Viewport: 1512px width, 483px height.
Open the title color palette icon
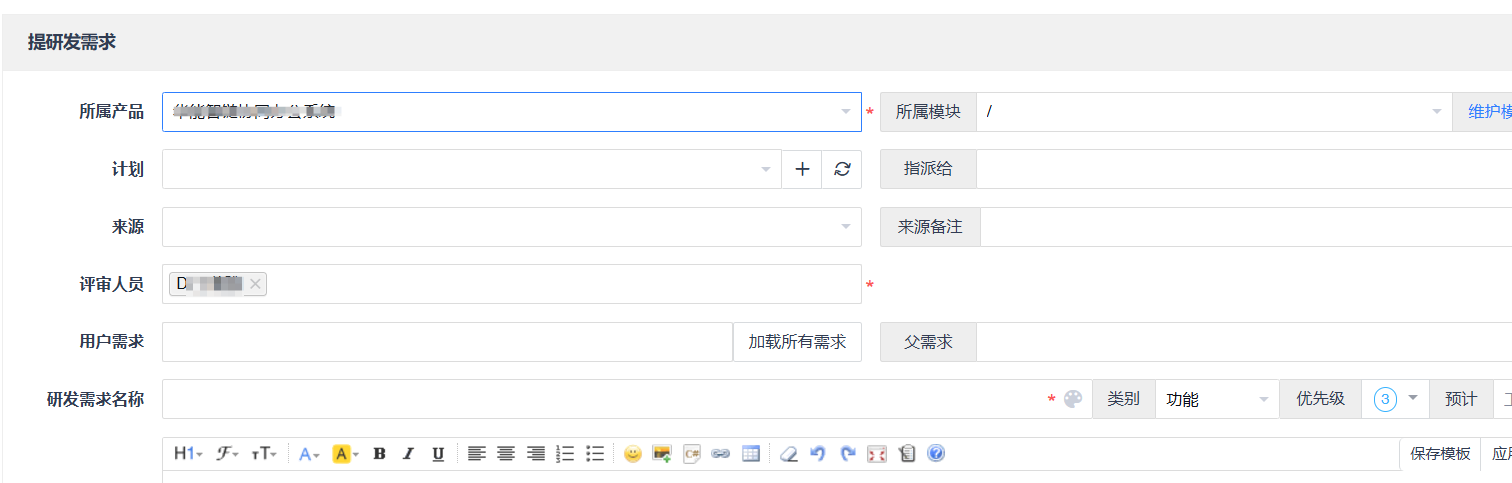pyautogui.click(x=1073, y=399)
